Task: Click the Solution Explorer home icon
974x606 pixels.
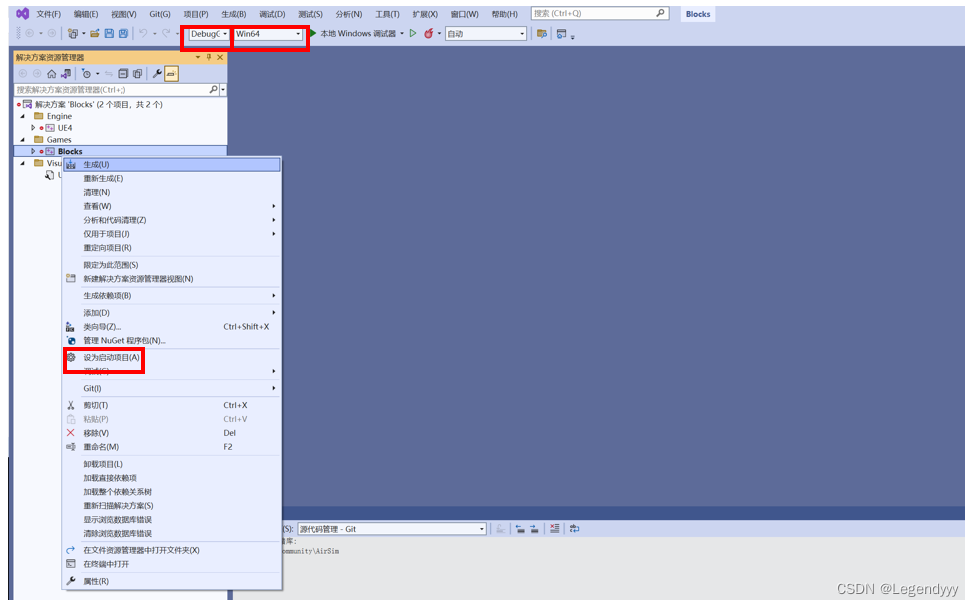Action: [52, 74]
